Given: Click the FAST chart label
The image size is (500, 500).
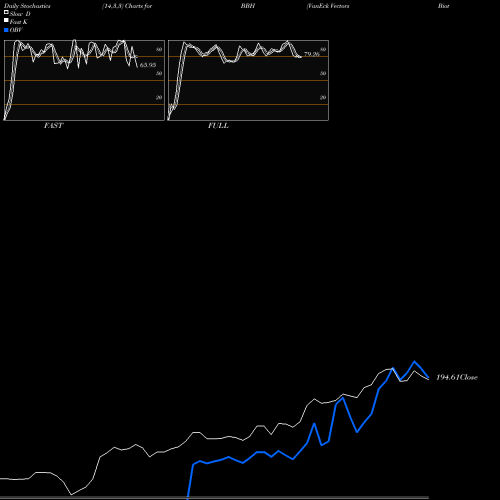Looking at the screenshot, I should point(53,125).
